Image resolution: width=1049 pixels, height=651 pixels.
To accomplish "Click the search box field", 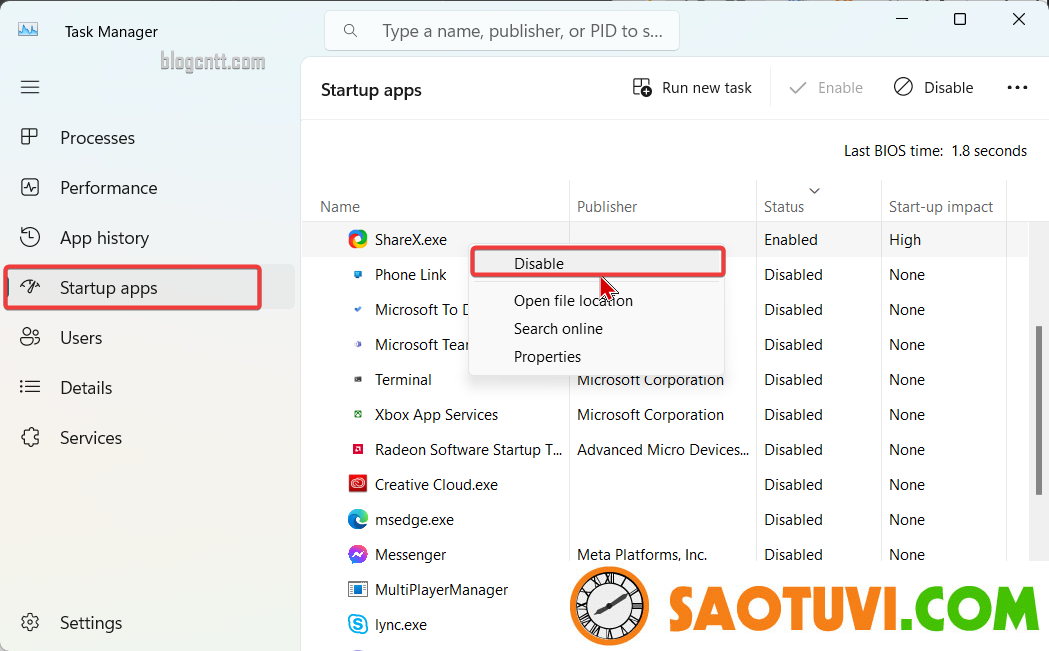I will pyautogui.click(x=502, y=31).
